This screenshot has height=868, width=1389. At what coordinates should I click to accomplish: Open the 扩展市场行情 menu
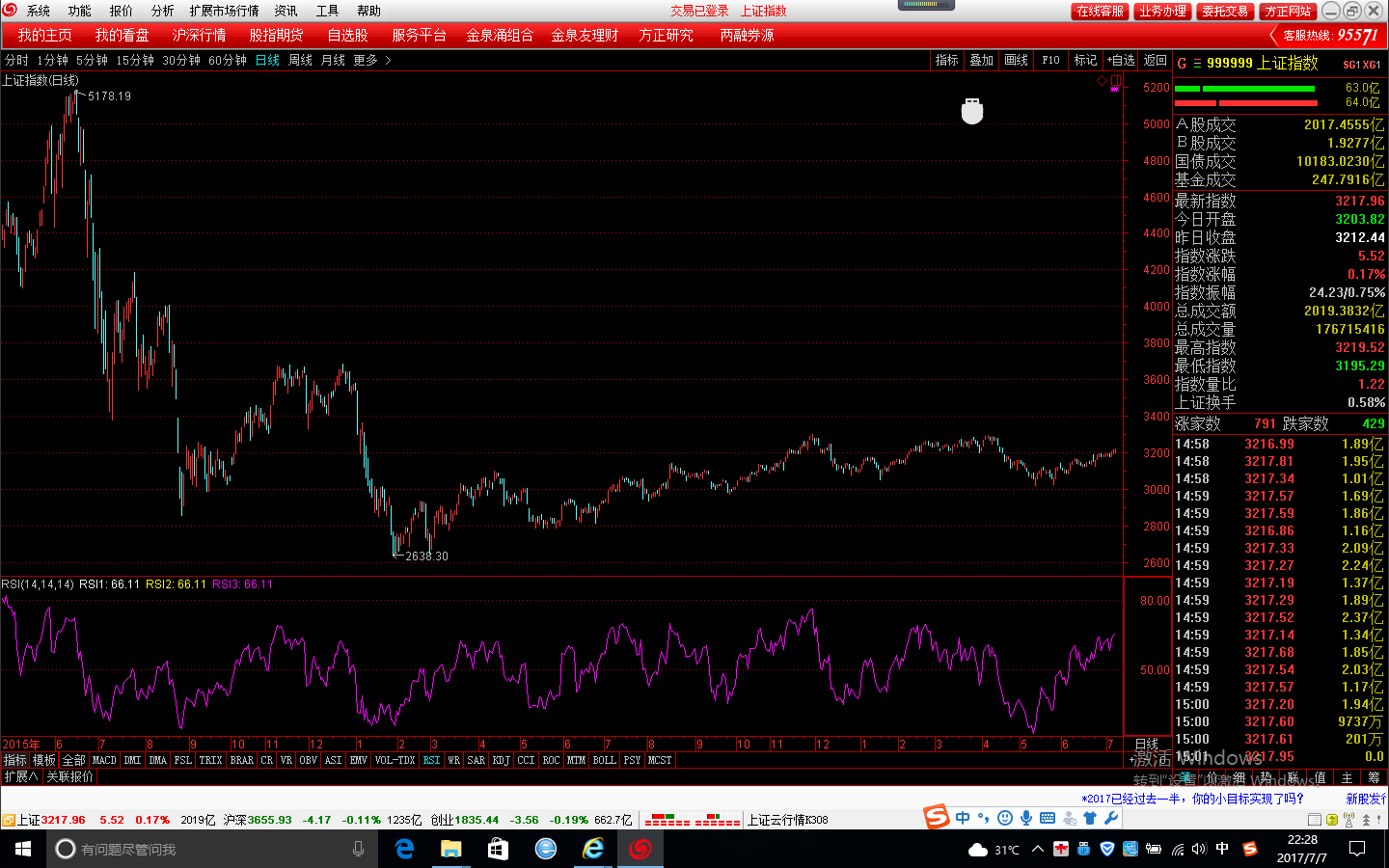tap(225, 11)
